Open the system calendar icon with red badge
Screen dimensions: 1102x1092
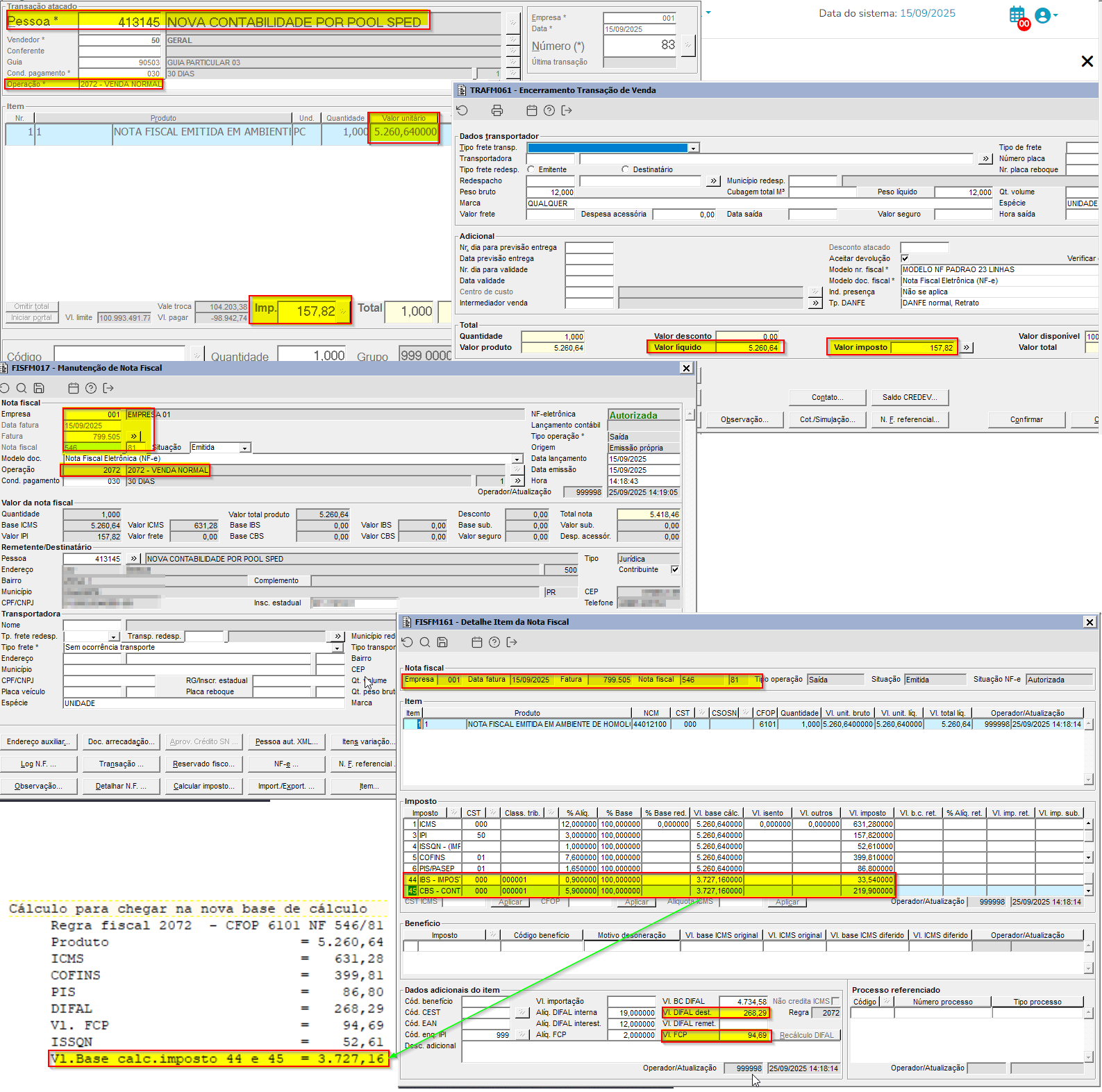click(1019, 17)
